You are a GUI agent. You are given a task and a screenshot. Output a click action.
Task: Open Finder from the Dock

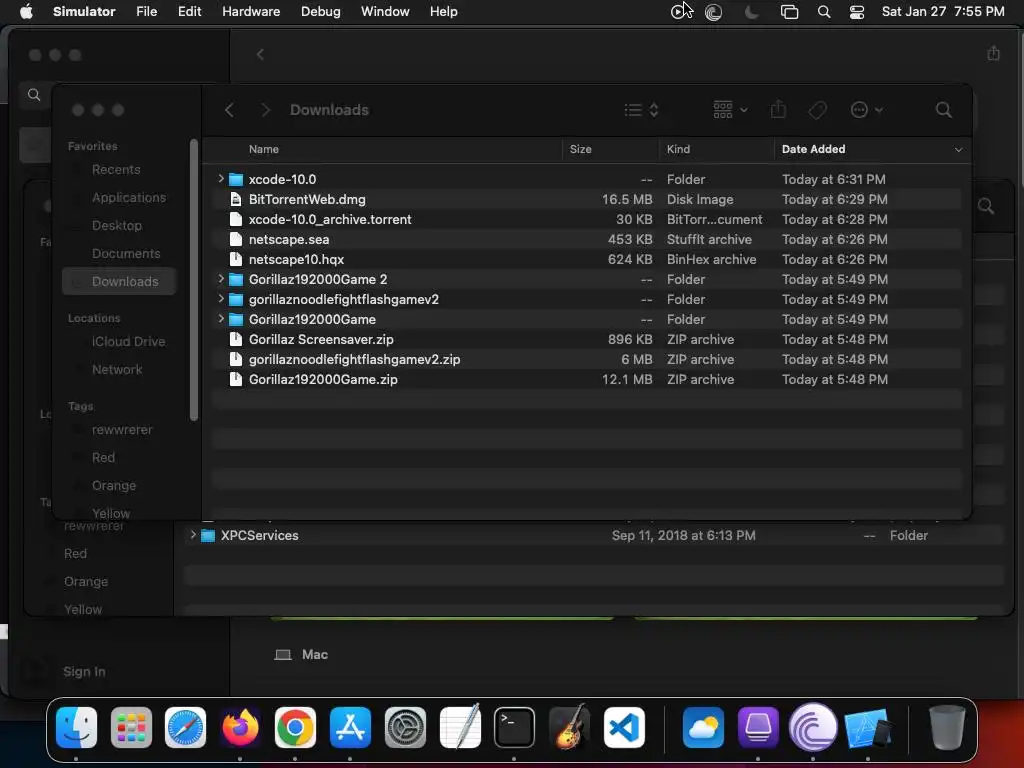(x=76, y=728)
